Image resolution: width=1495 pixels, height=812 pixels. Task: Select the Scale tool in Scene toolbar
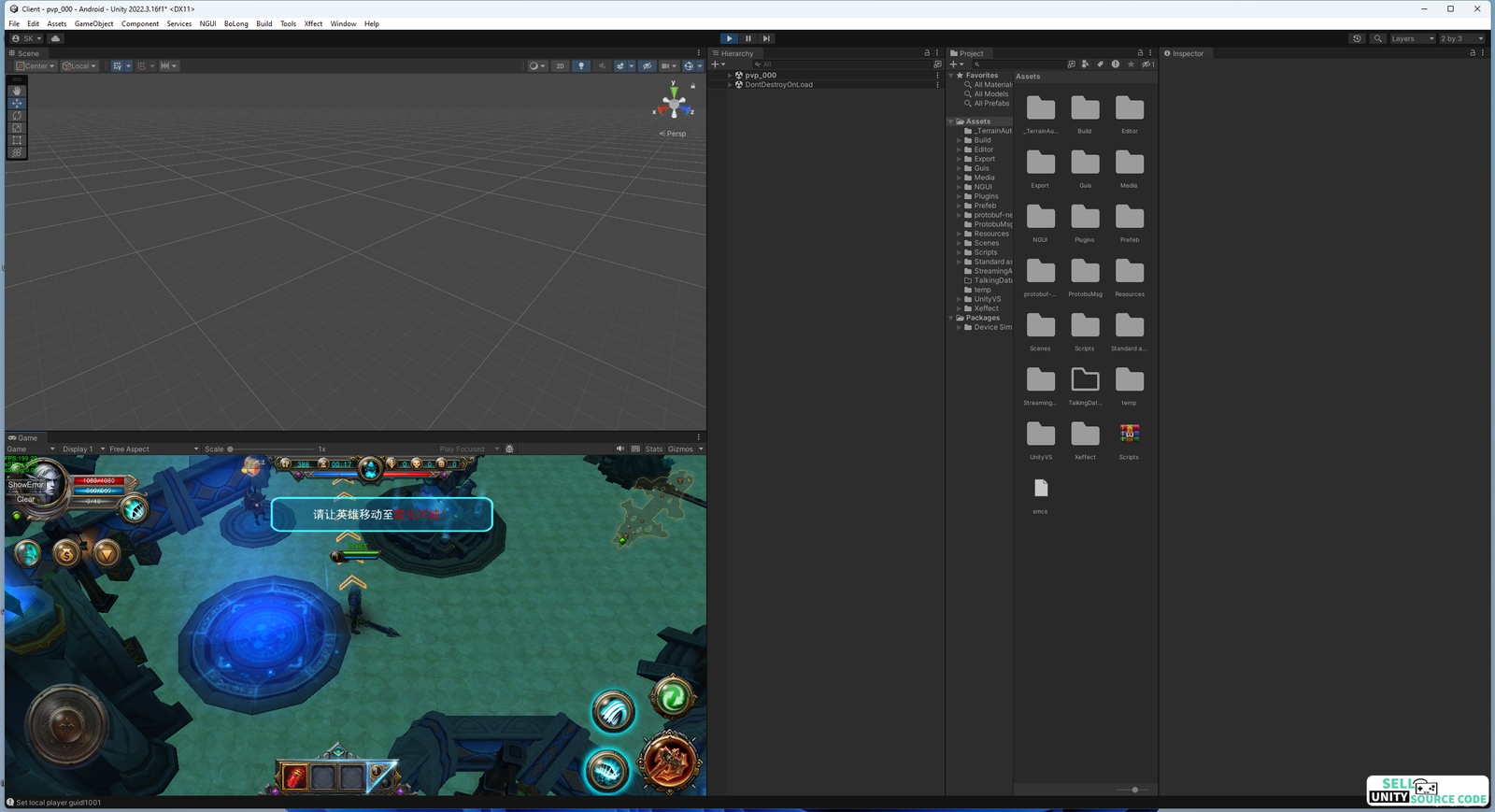tap(17, 127)
